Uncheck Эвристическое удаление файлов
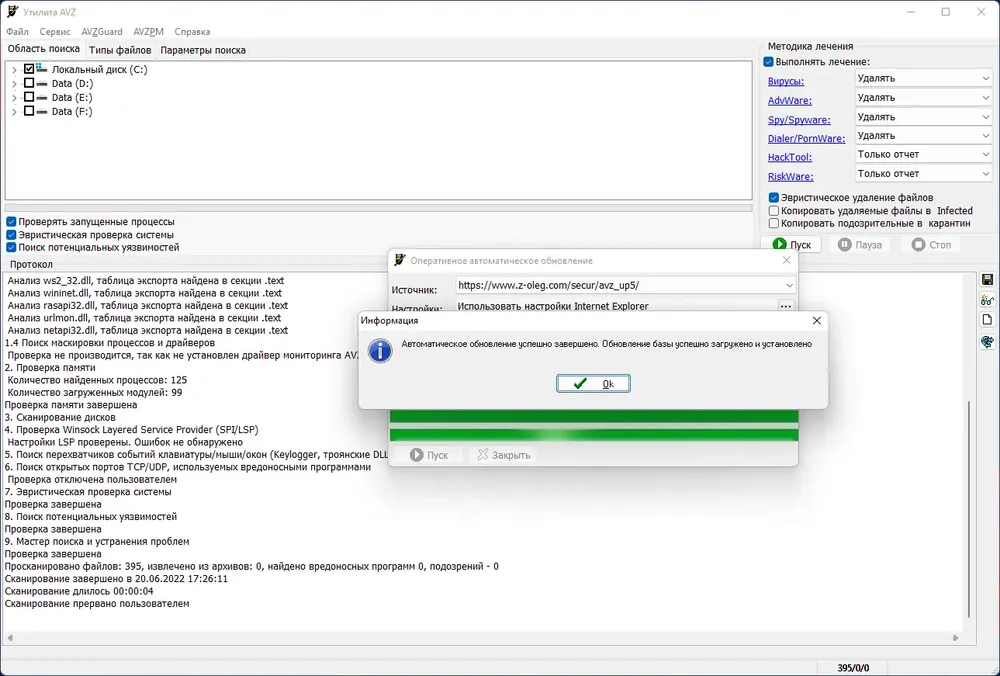This screenshot has height=676, width=1000. 774,198
